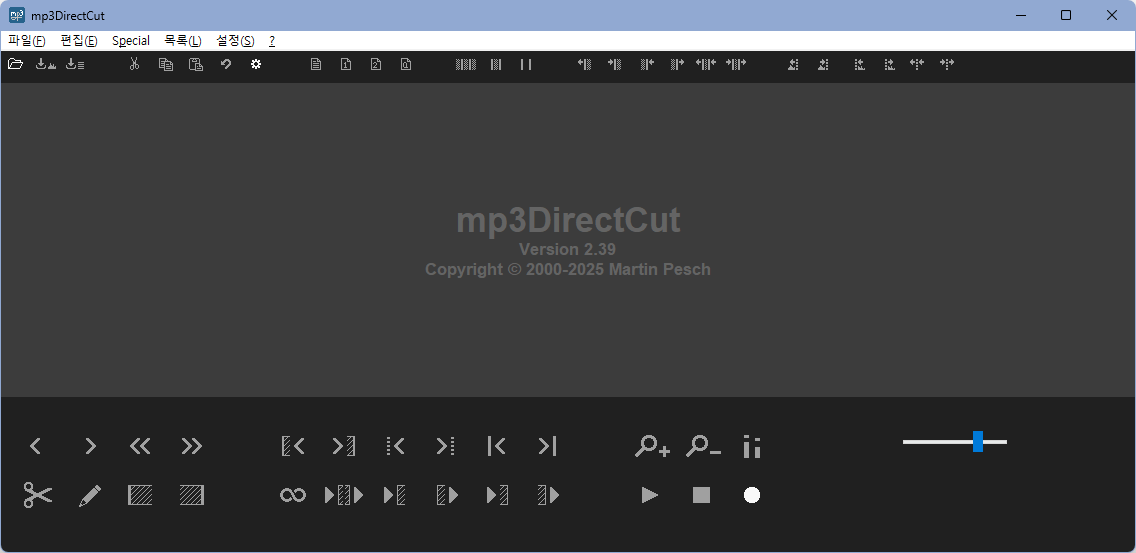Jump forward with double right chevrons
1136x553 pixels.
coord(192,446)
